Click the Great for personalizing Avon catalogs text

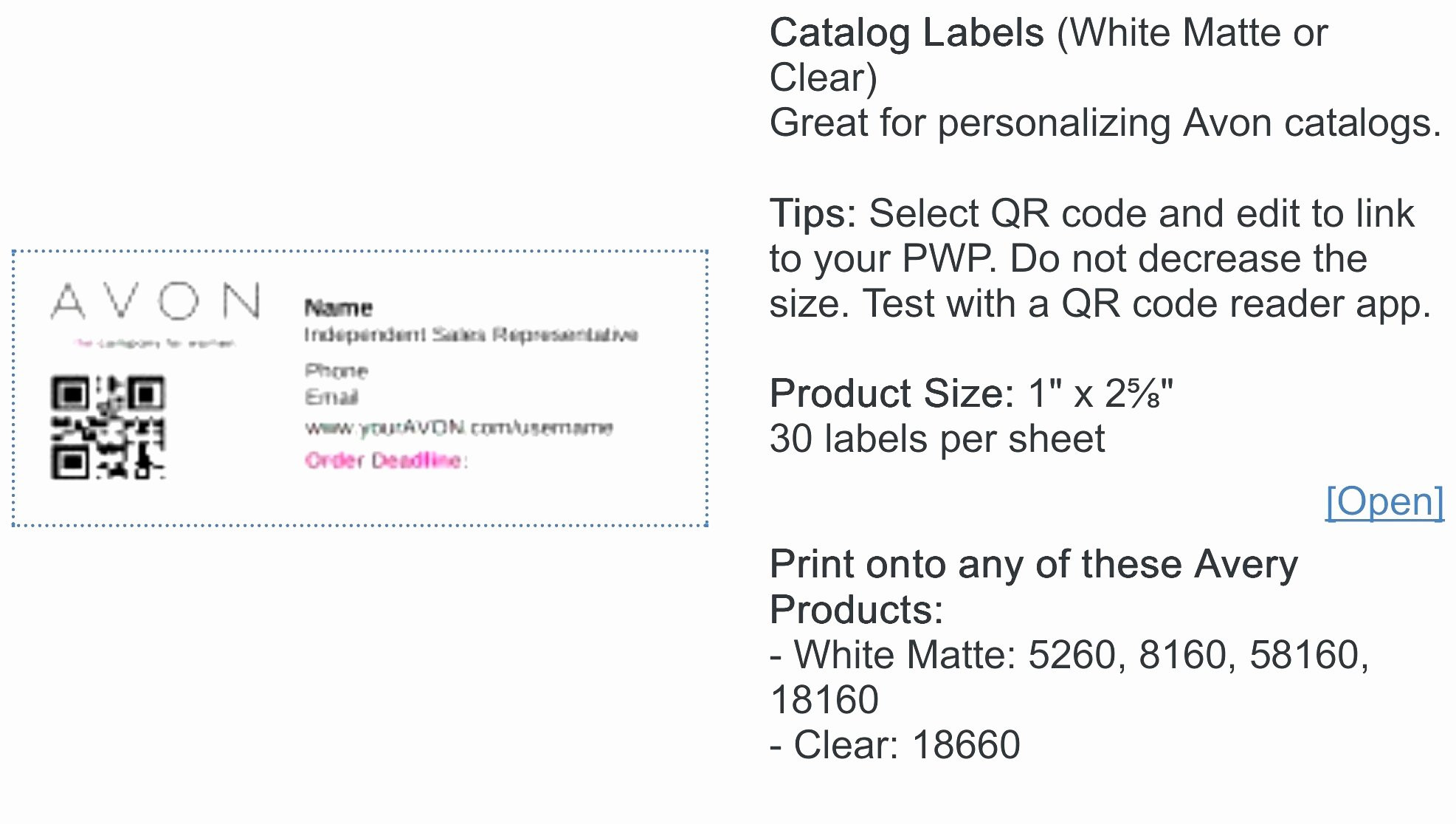pyautogui.click(x=1105, y=123)
